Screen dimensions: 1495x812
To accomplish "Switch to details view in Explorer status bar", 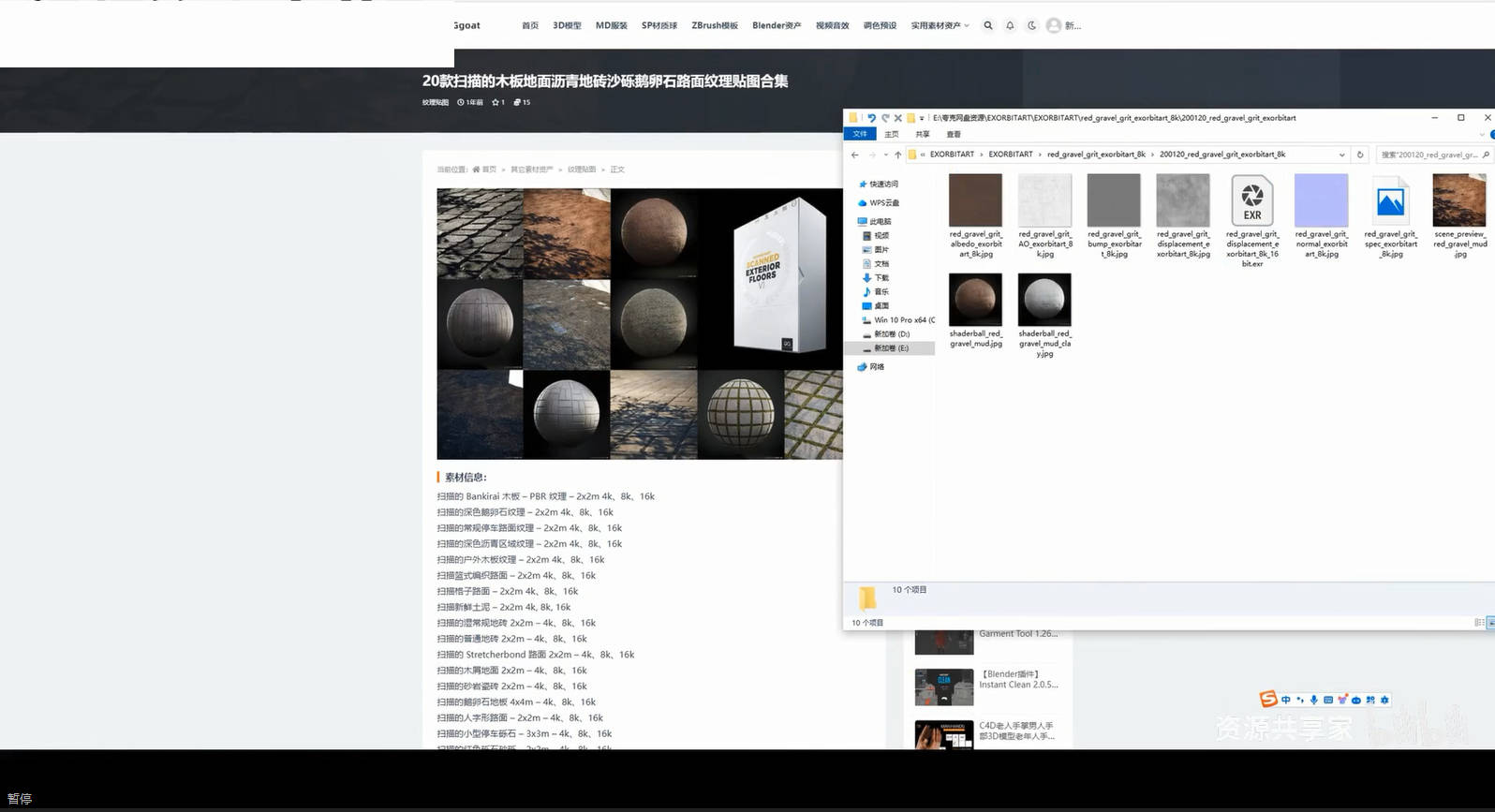I will click(1478, 623).
